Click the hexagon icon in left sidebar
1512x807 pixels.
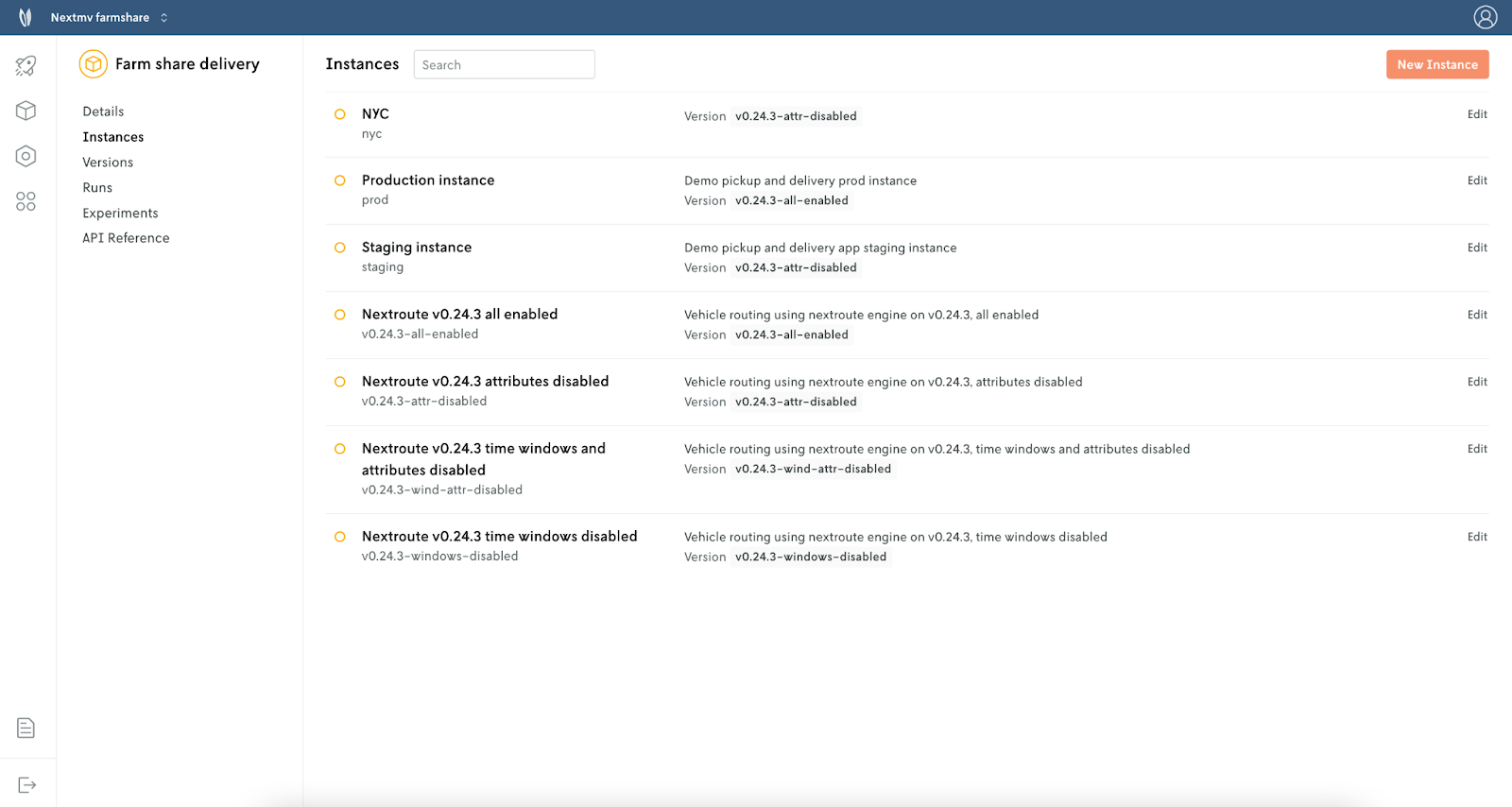click(x=26, y=156)
